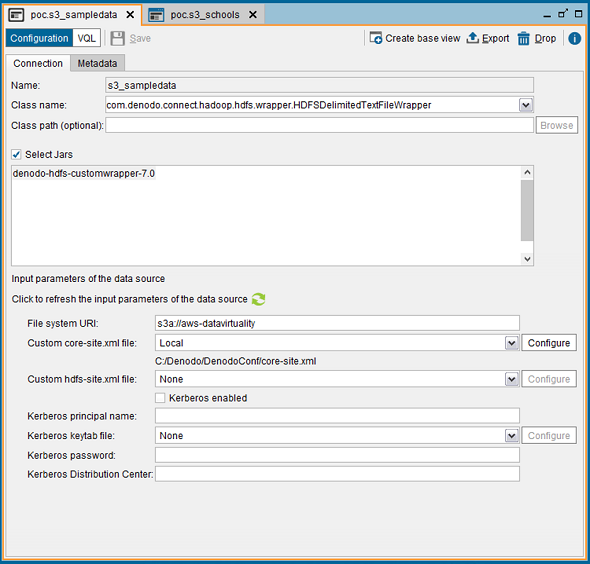
Task: Close the poc.s3_schools tab
Action: click(x=253, y=15)
